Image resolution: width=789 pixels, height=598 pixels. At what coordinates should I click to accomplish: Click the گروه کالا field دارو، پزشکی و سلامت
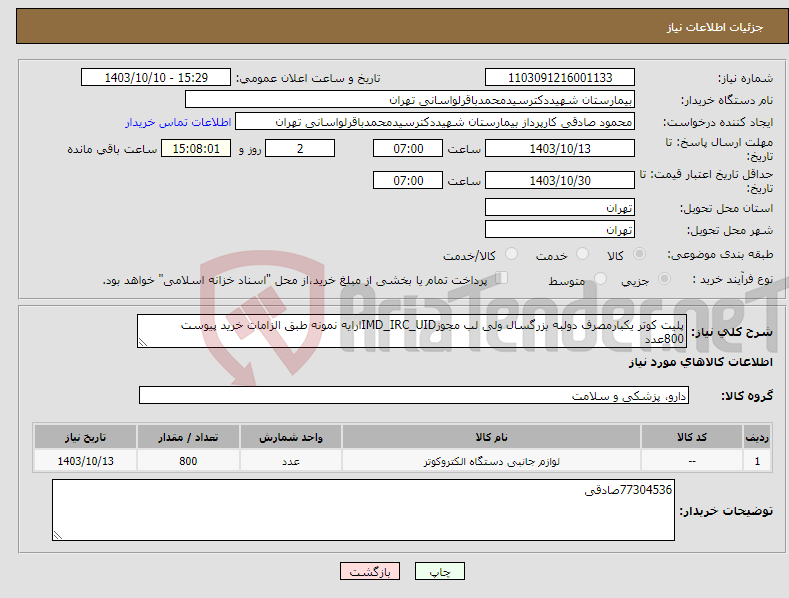414,396
